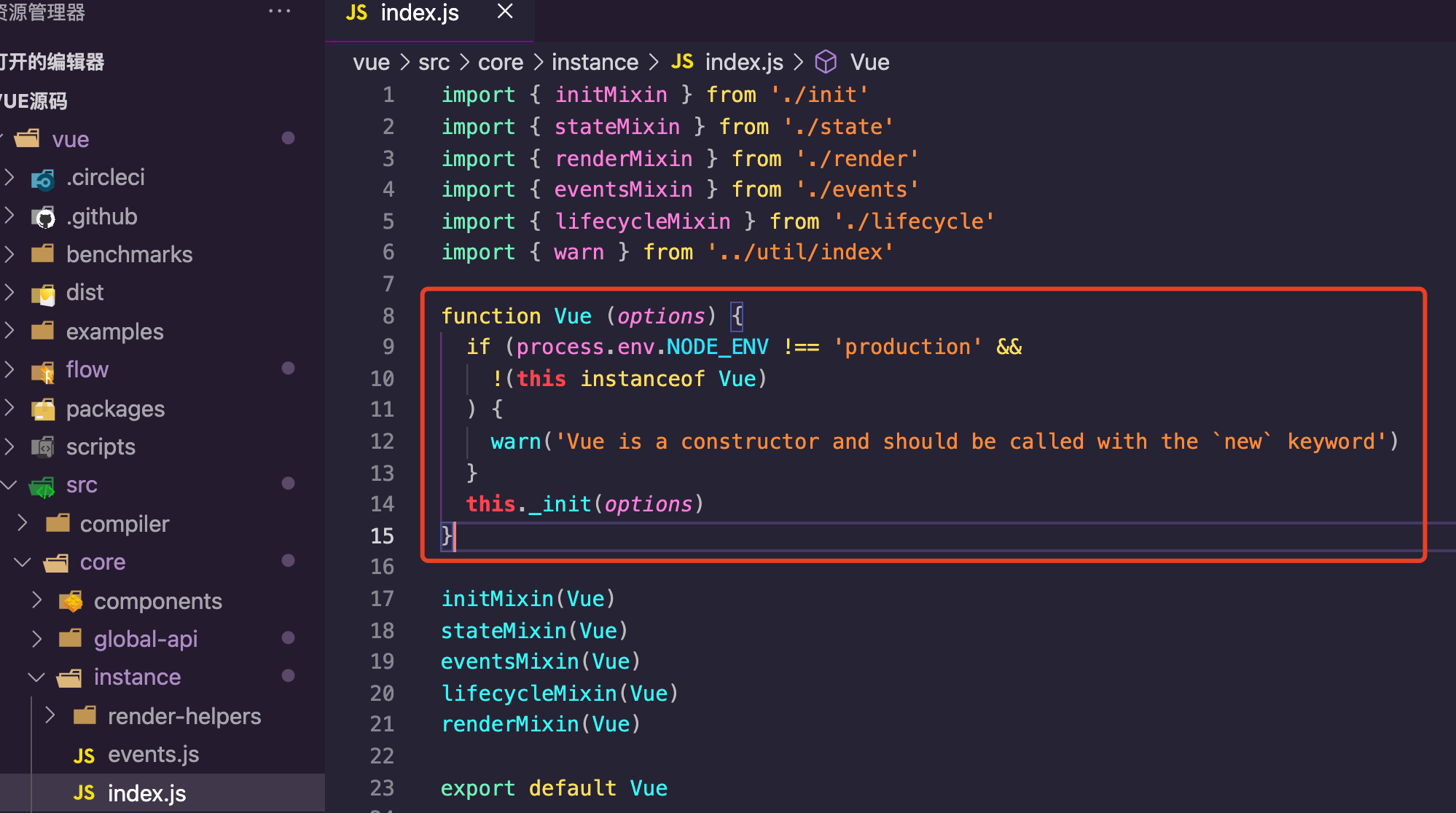The image size is (1456, 813).
Task: Click the explorer panel more actions ellipsis
Action: coord(279,12)
